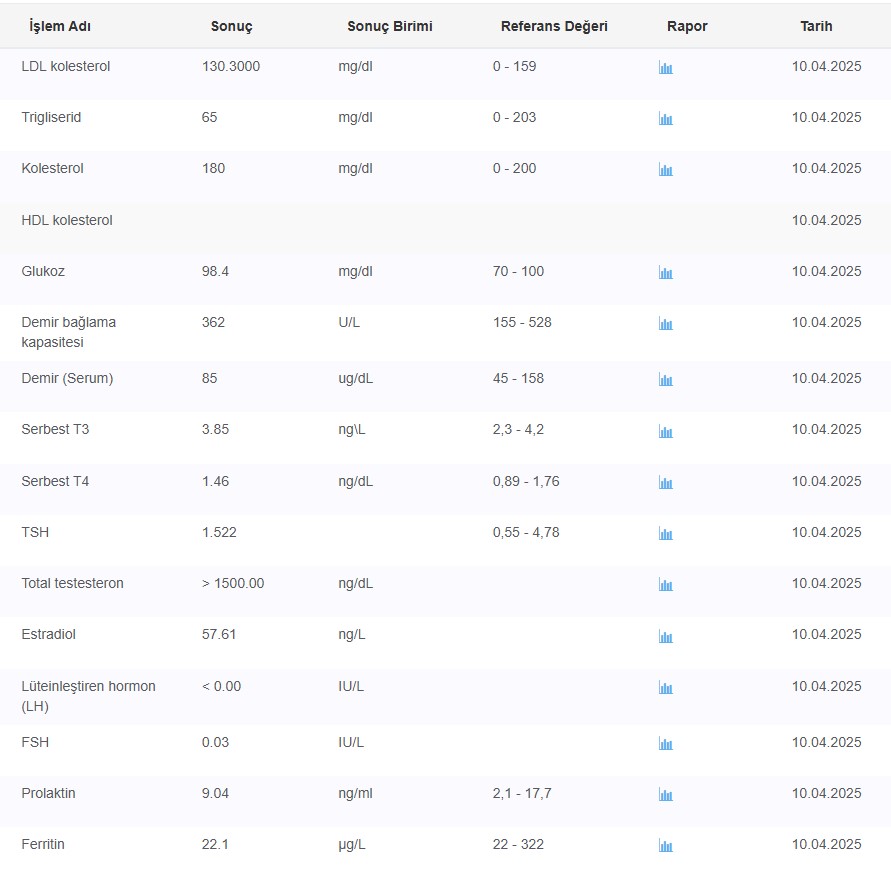Open the report chart for Estradiol

point(665,637)
